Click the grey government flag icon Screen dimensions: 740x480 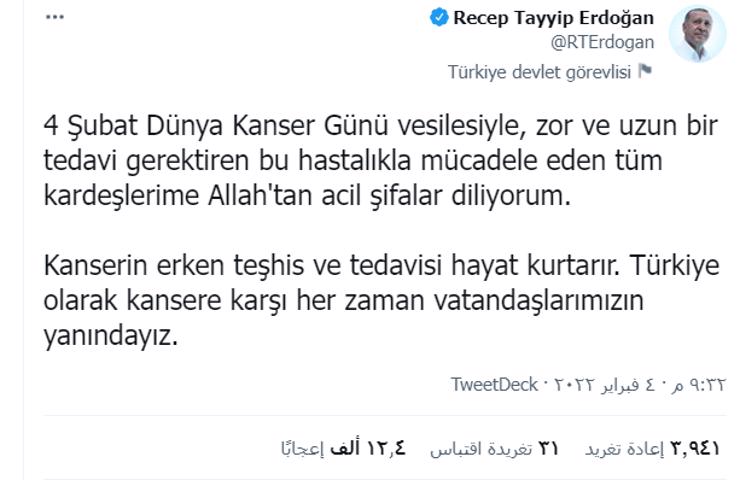pyautogui.click(x=646, y=71)
